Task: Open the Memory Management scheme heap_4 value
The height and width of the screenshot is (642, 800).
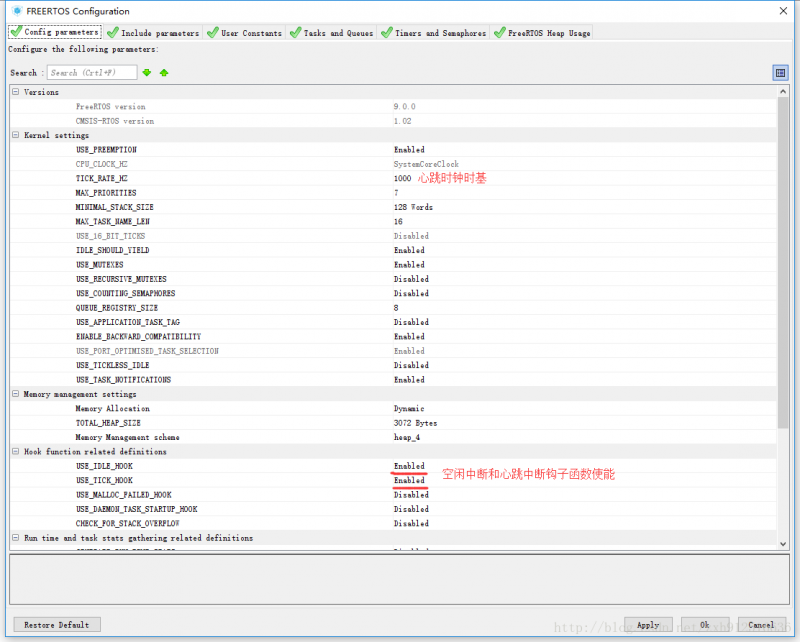Action: (407, 437)
